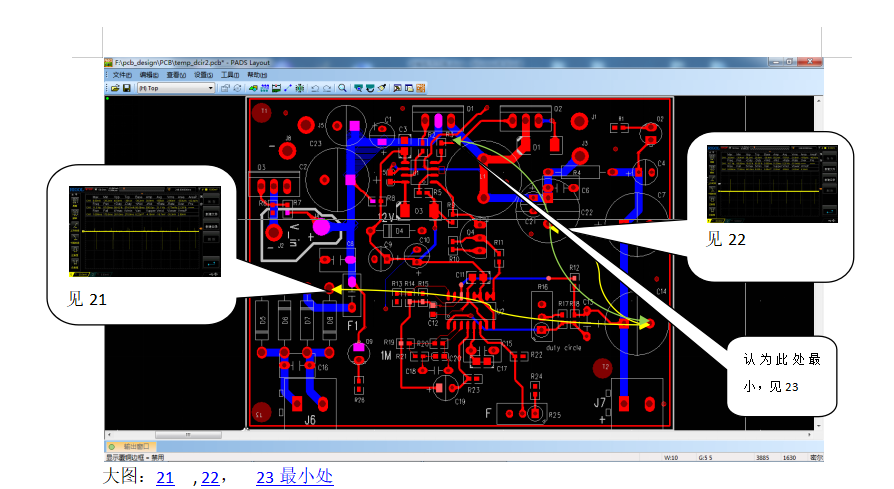This screenshot has height=489, width=894.
Task: Click the Properties toolbar icon
Action: pos(225,88)
